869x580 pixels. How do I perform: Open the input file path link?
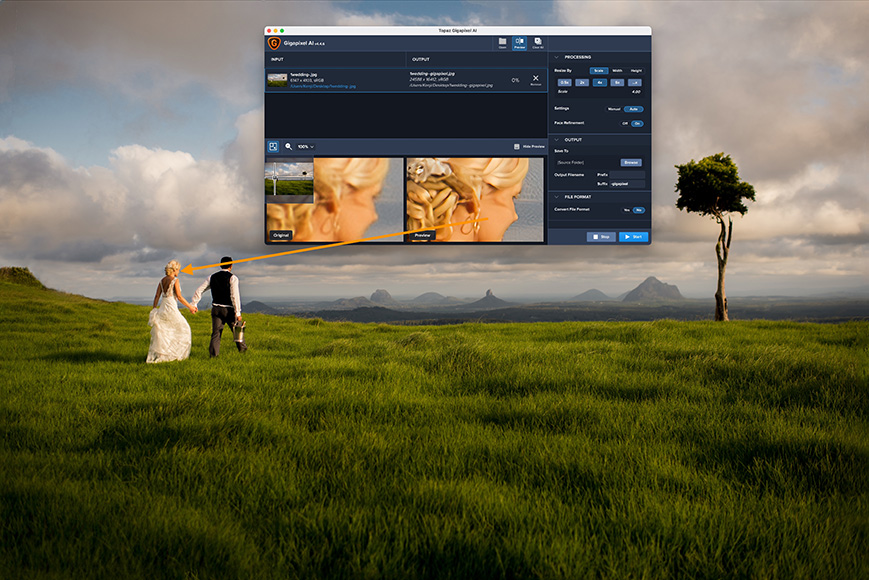[323, 86]
